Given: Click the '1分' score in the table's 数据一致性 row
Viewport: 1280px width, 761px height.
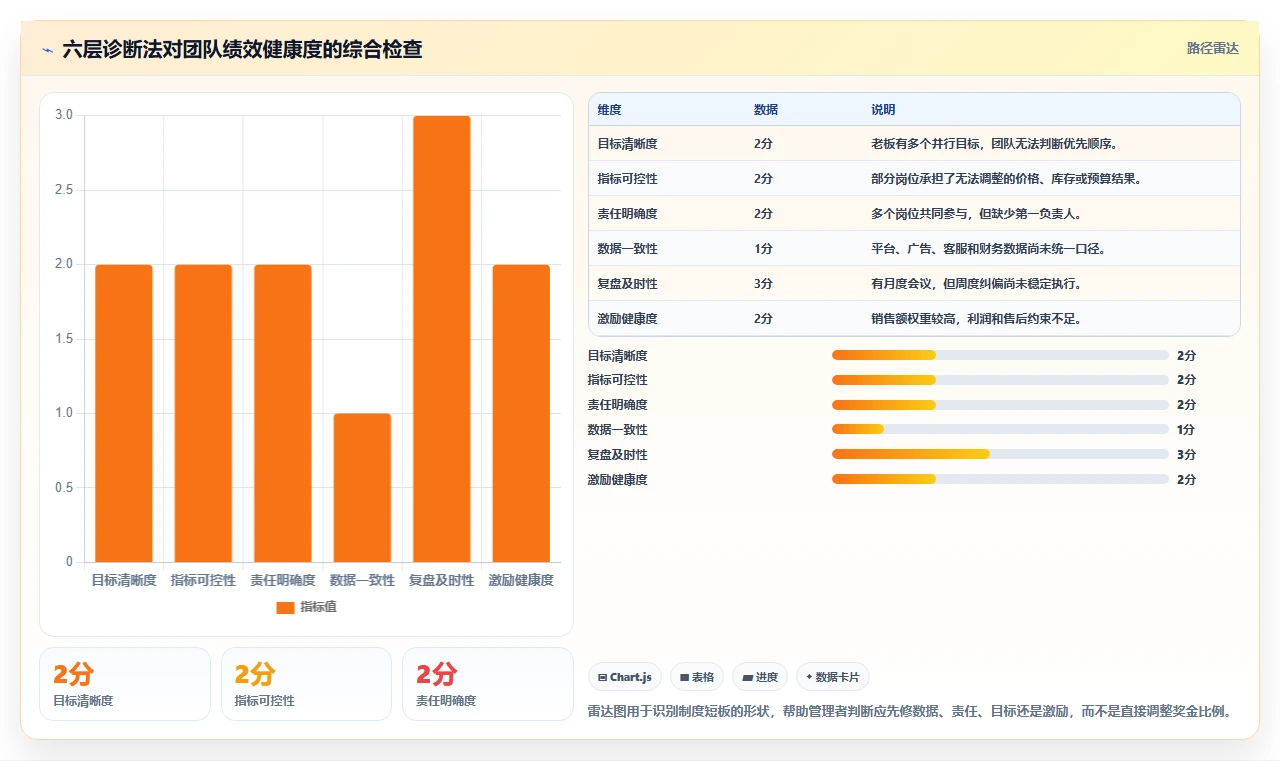Looking at the screenshot, I should pyautogui.click(x=763, y=249).
